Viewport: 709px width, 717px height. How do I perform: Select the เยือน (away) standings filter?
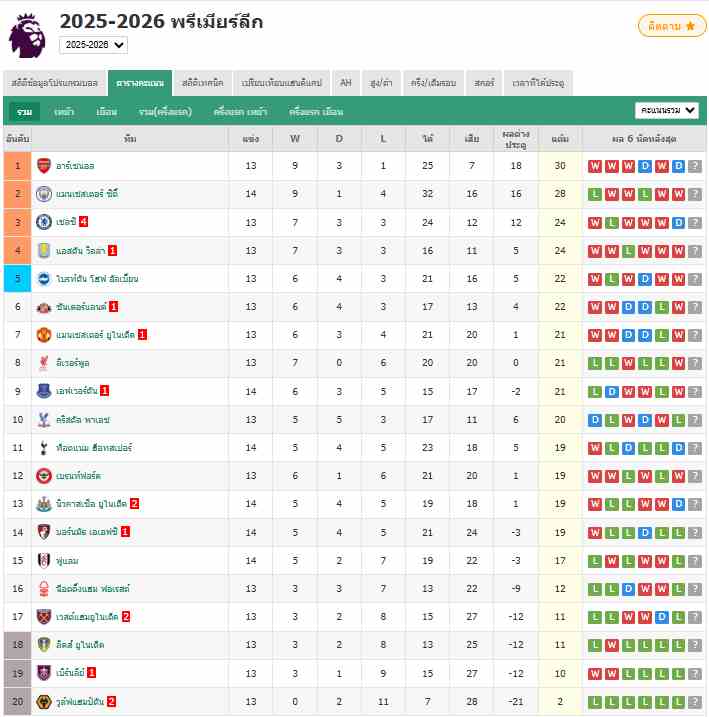[x=107, y=111]
